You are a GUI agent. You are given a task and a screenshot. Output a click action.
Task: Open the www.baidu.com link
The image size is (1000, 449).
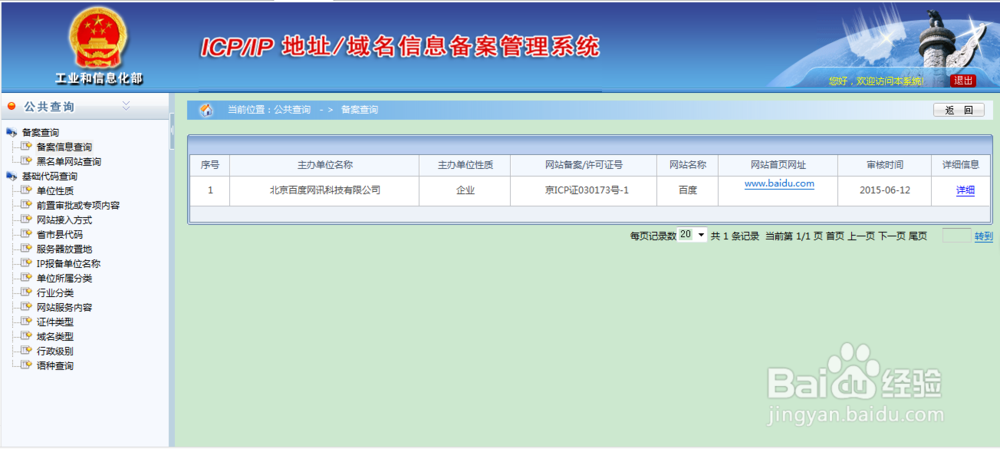[779, 184]
